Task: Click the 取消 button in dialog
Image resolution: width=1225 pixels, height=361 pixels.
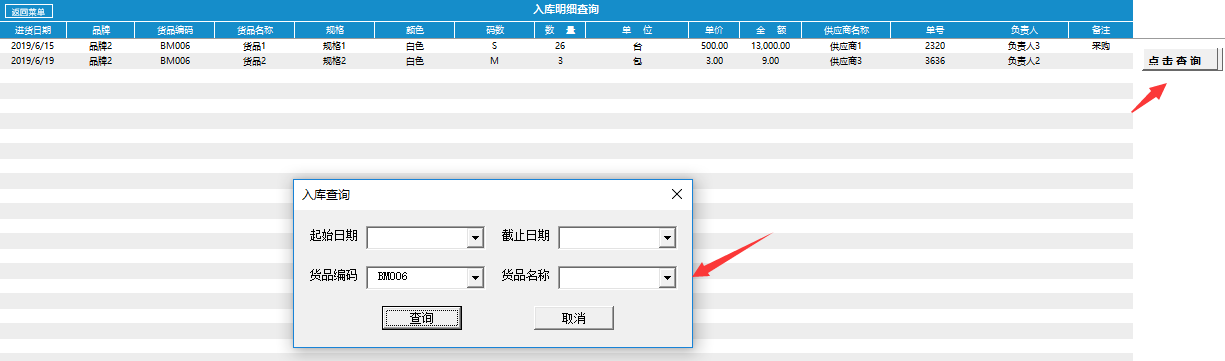Action: tap(573, 318)
